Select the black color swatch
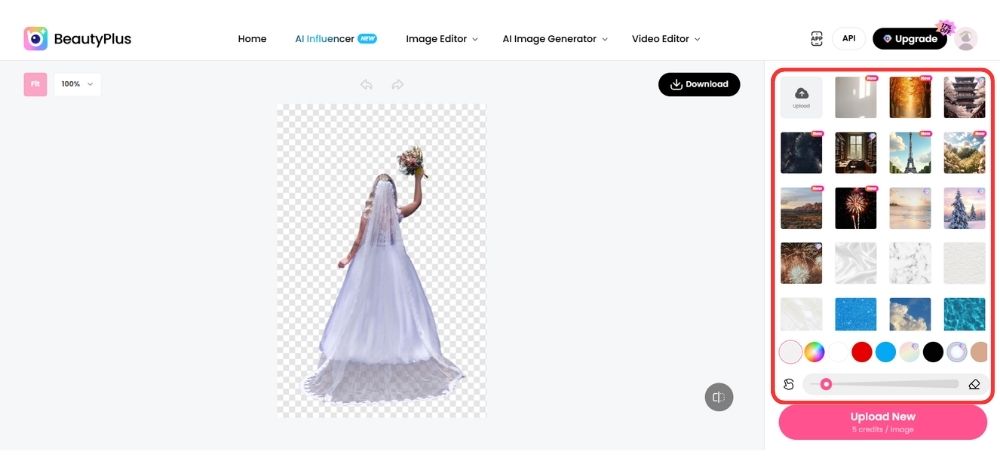The image size is (1000, 470). pos(933,351)
